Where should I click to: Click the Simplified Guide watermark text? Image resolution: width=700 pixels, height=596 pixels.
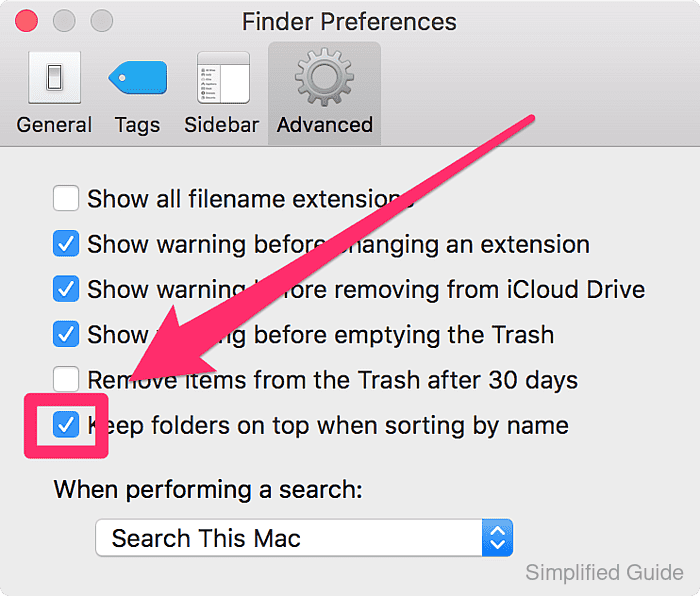(604, 572)
